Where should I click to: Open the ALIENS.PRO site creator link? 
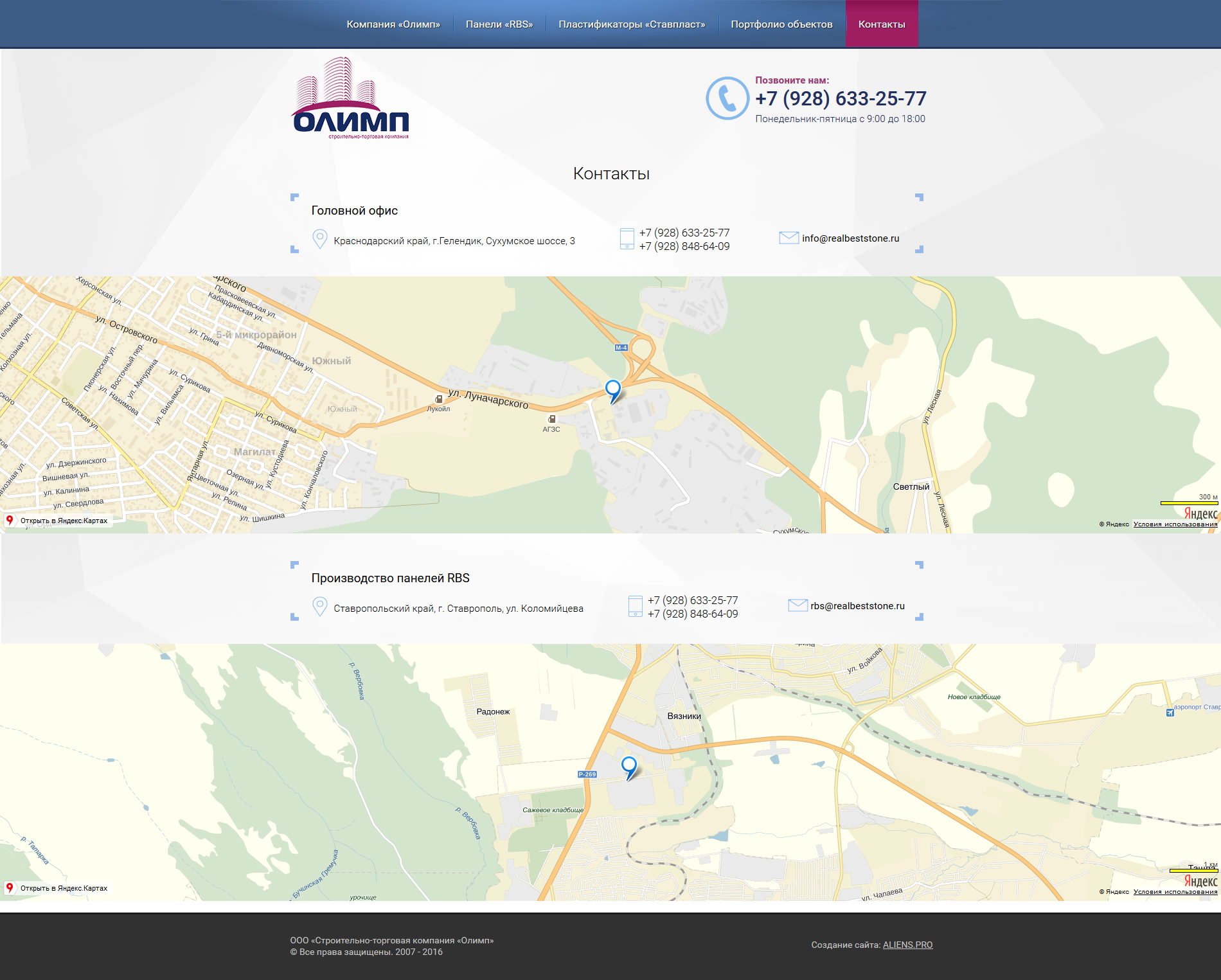tap(907, 945)
